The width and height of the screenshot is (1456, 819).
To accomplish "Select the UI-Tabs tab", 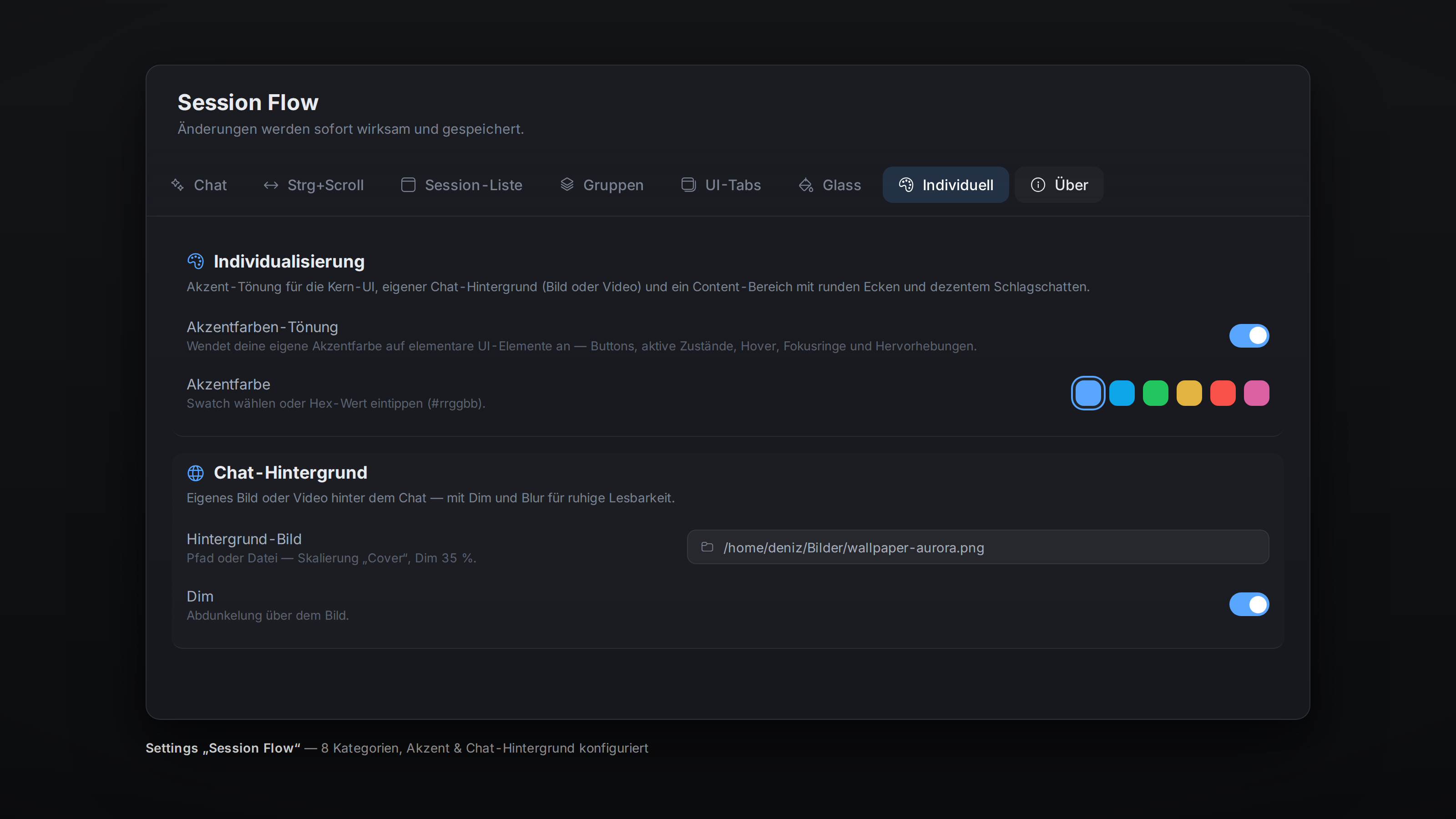I will pyautogui.click(x=721, y=185).
